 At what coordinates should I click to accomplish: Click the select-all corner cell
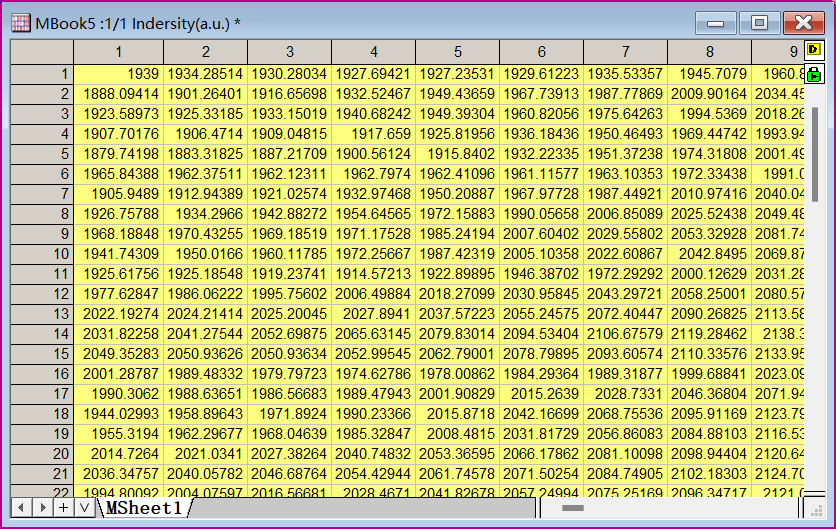41,52
